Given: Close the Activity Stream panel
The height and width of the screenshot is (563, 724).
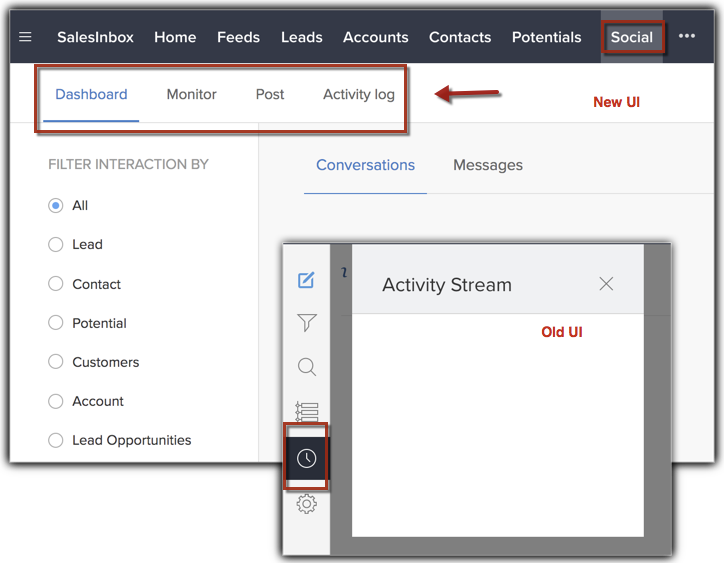Looking at the screenshot, I should (x=606, y=284).
